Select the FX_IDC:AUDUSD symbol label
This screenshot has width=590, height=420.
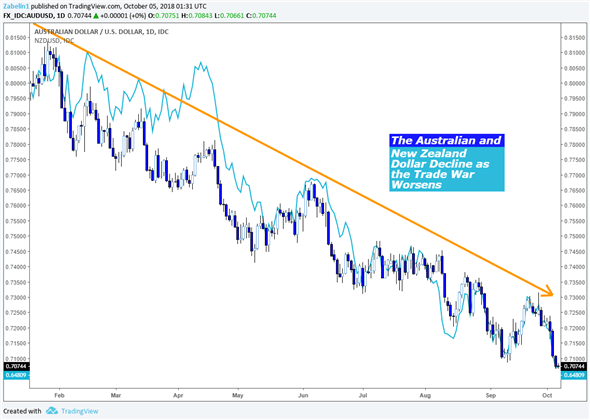pos(28,16)
